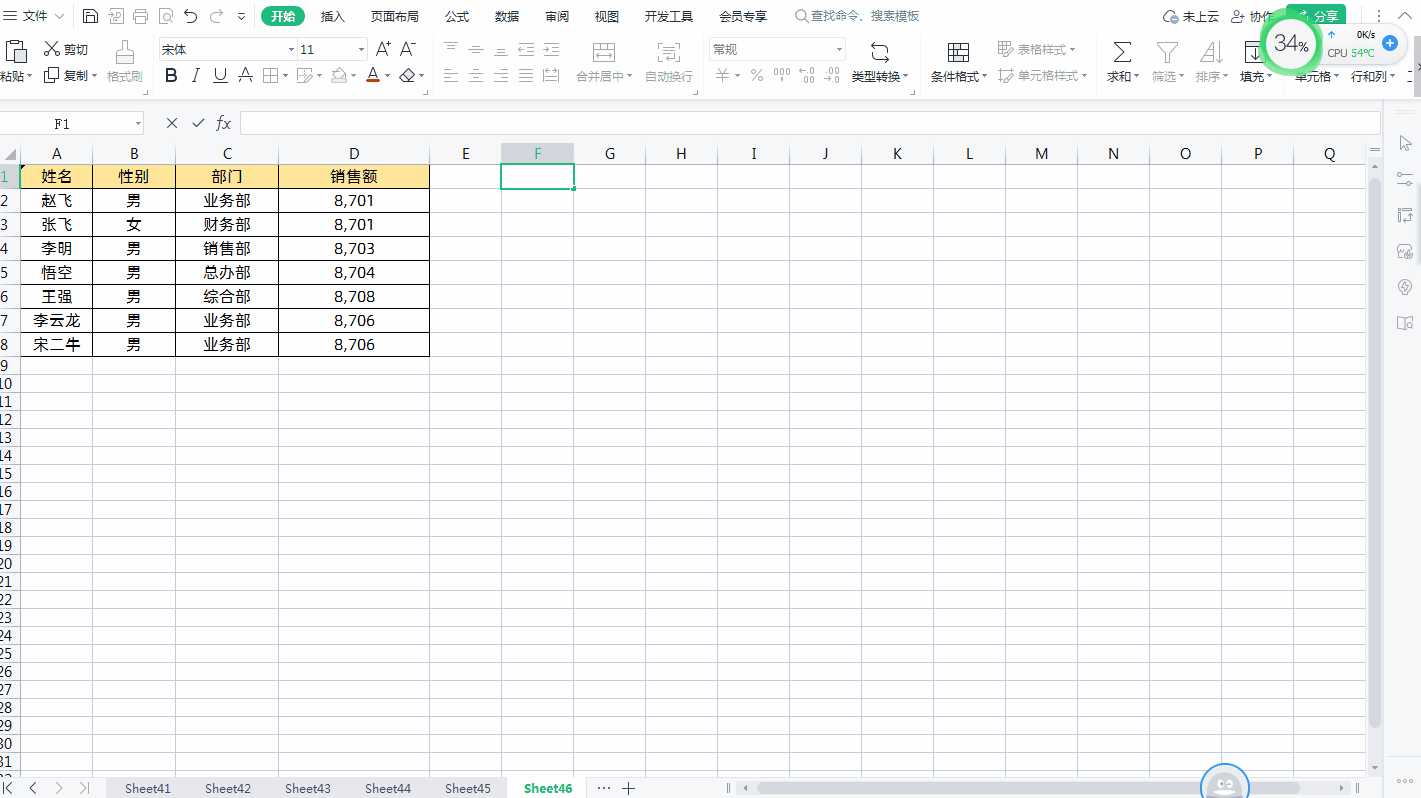The width and height of the screenshot is (1421, 798).
Task: Open the font name dropdown (宋体)
Action: (x=291, y=49)
